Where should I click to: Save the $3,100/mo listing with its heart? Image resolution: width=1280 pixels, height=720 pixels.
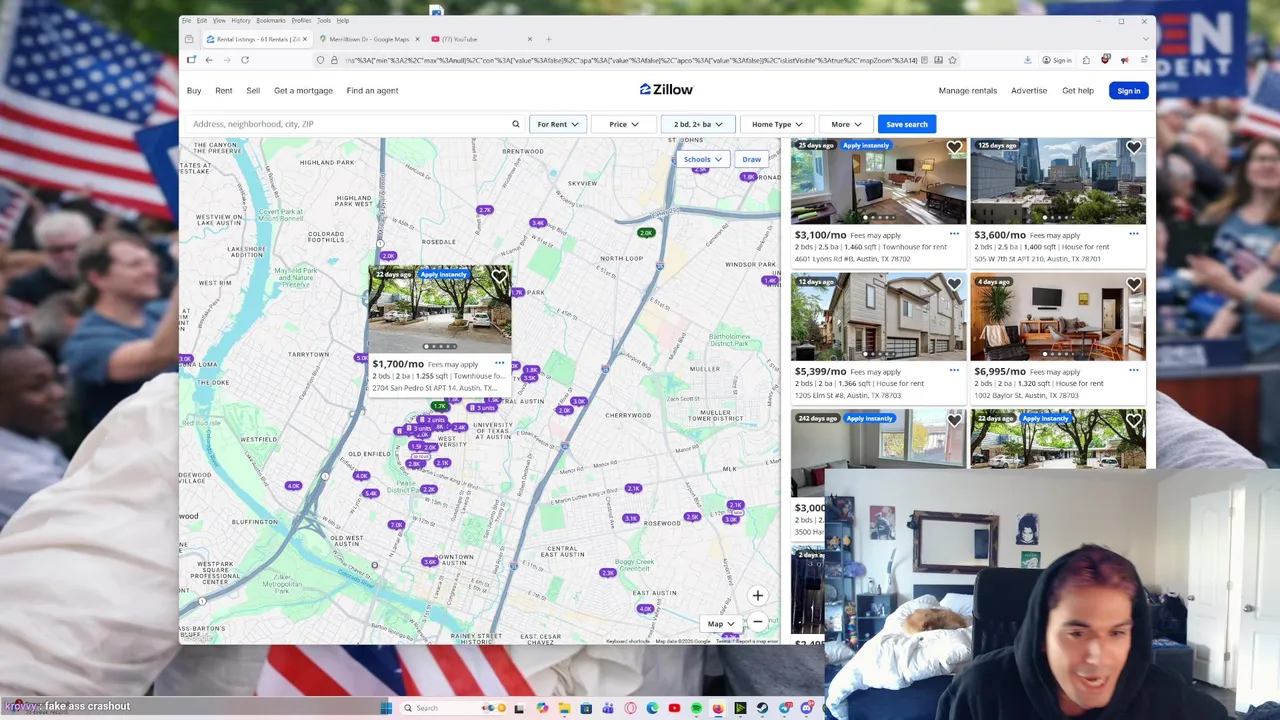pyautogui.click(x=954, y=148)
